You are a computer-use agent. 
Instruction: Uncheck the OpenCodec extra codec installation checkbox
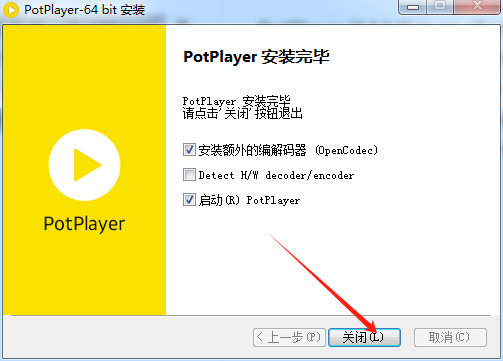click(189, 150)
